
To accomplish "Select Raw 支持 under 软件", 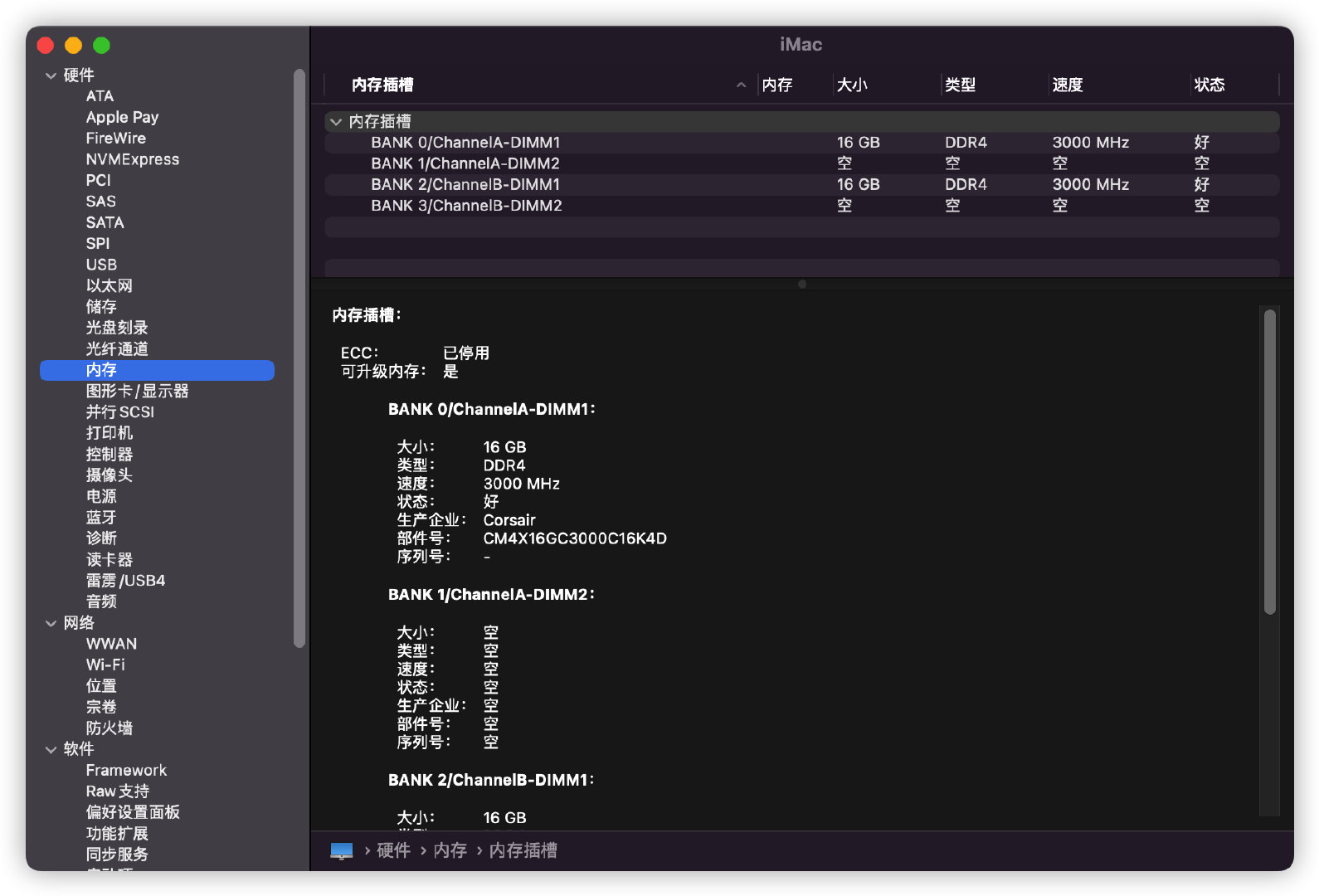I will point(117,791).
